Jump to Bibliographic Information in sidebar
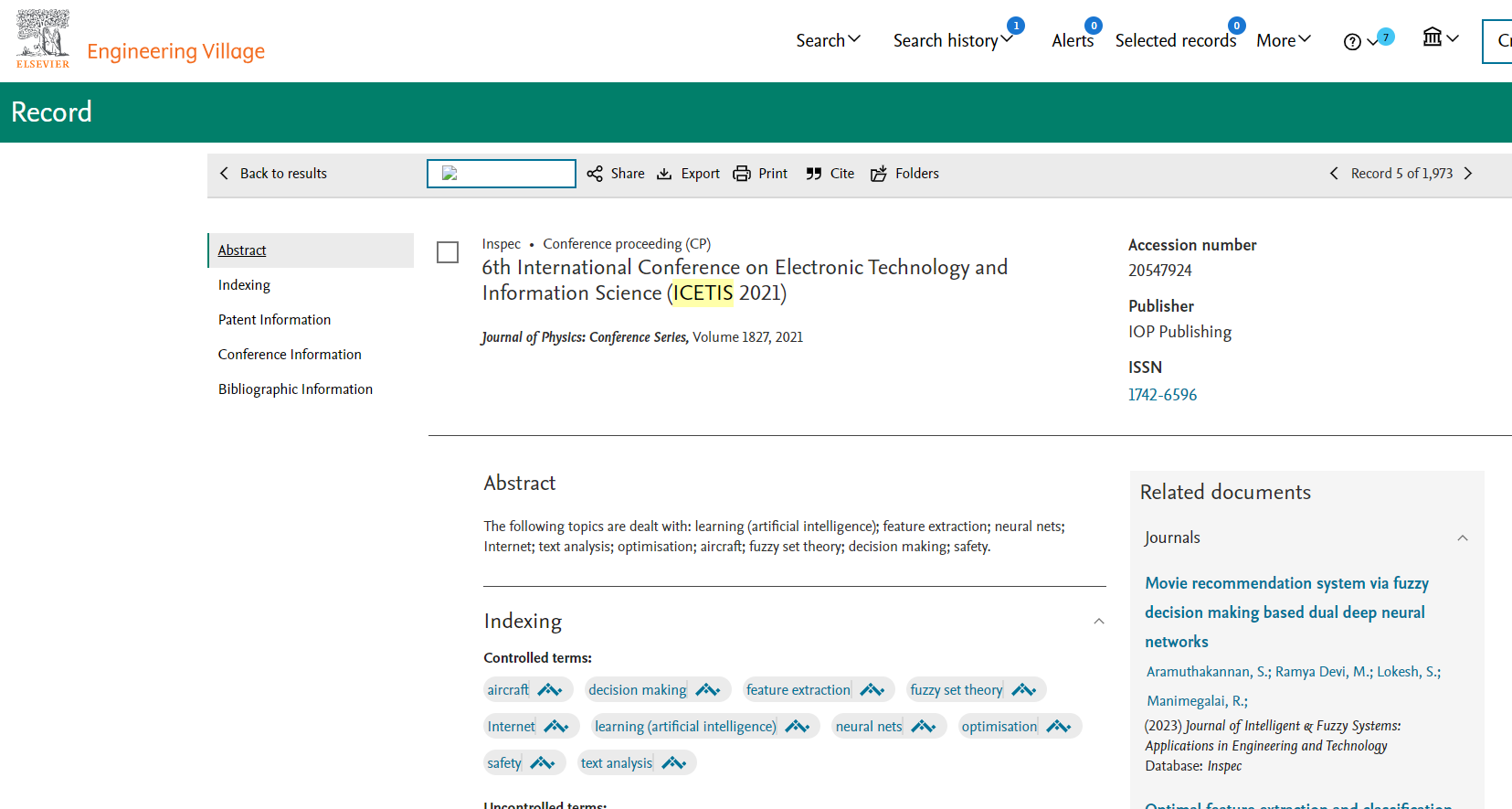Screen dimensions: 1512x809 295,389
